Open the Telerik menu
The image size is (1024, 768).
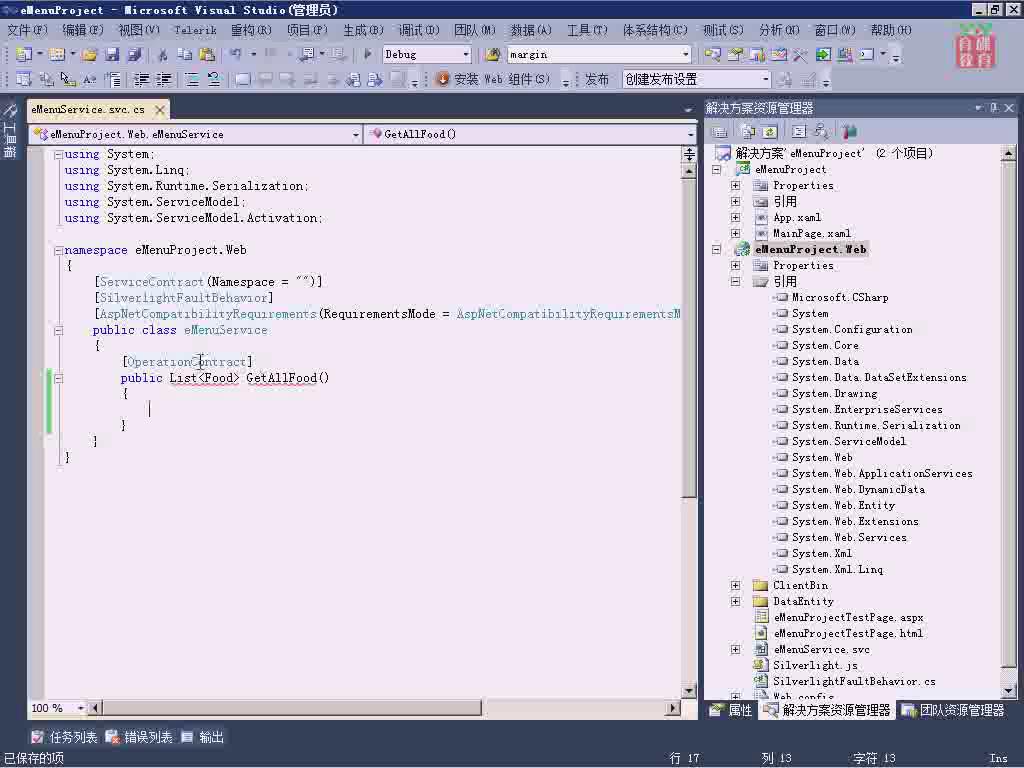pyautogui.click(x=195, y=30)
